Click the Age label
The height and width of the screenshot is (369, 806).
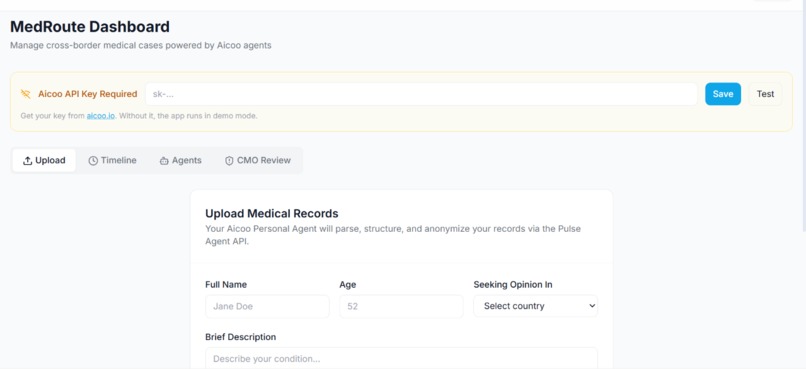click(348, 285)
